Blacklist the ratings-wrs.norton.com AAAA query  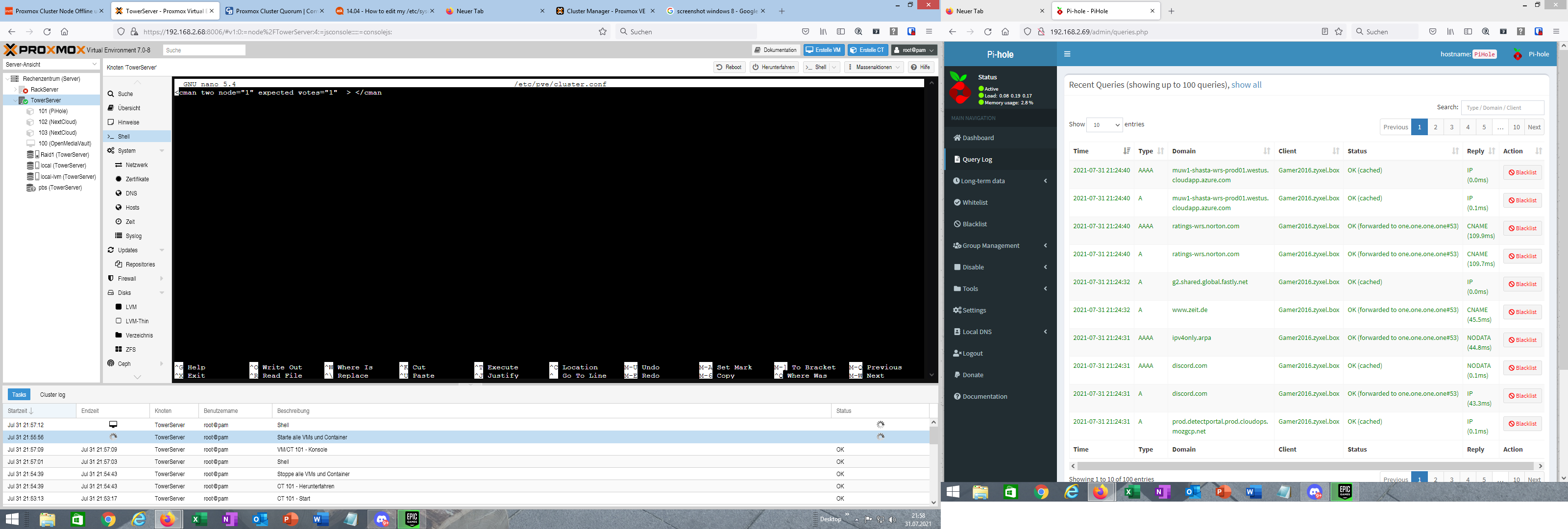click(1522, 228)
